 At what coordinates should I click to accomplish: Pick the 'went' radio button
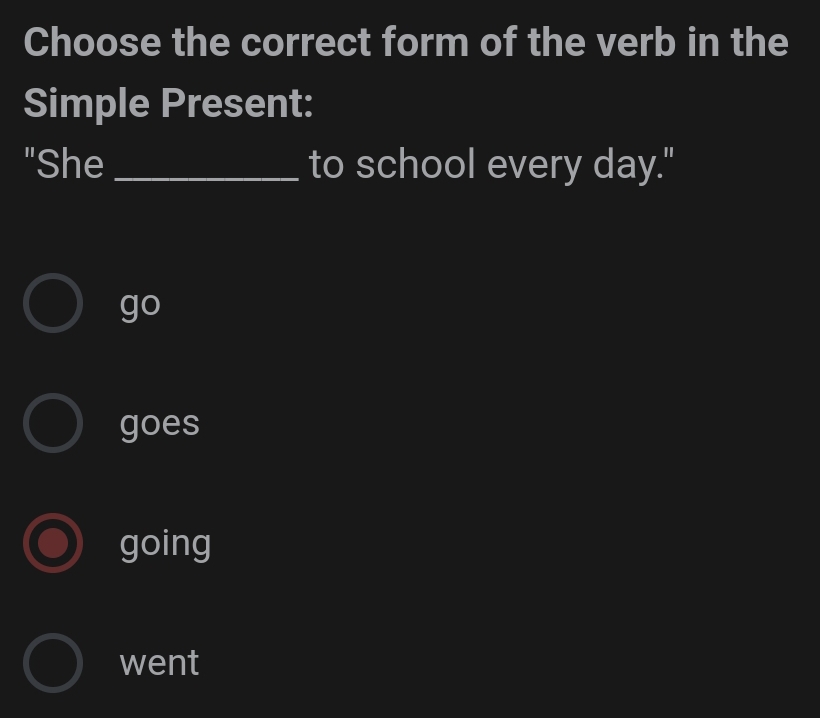(x=53, y=663)
